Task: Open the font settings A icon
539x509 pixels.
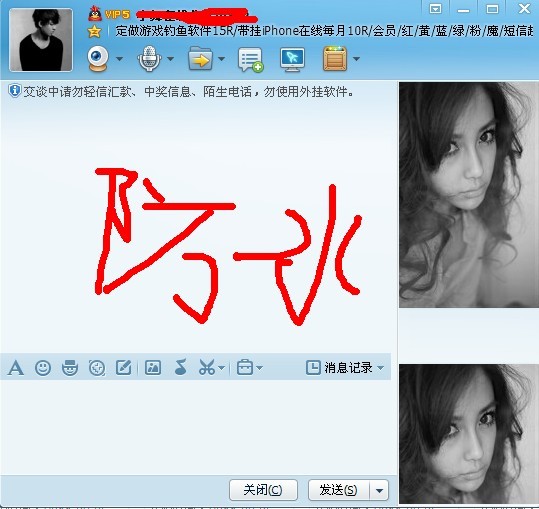Action: coord(16,368)
